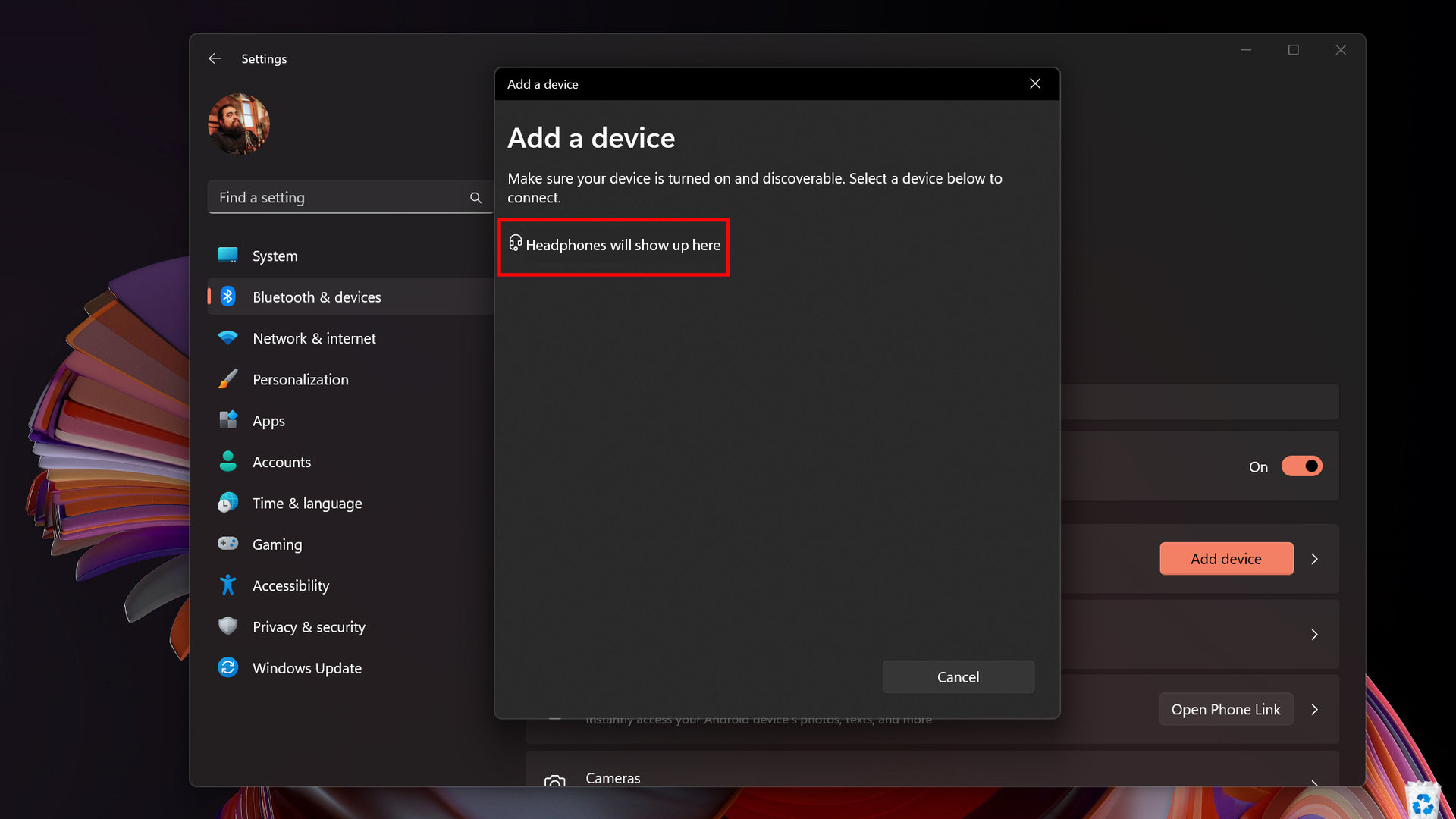Turn off the Bluetooth toggle switch

click(x=1301, y=466)
